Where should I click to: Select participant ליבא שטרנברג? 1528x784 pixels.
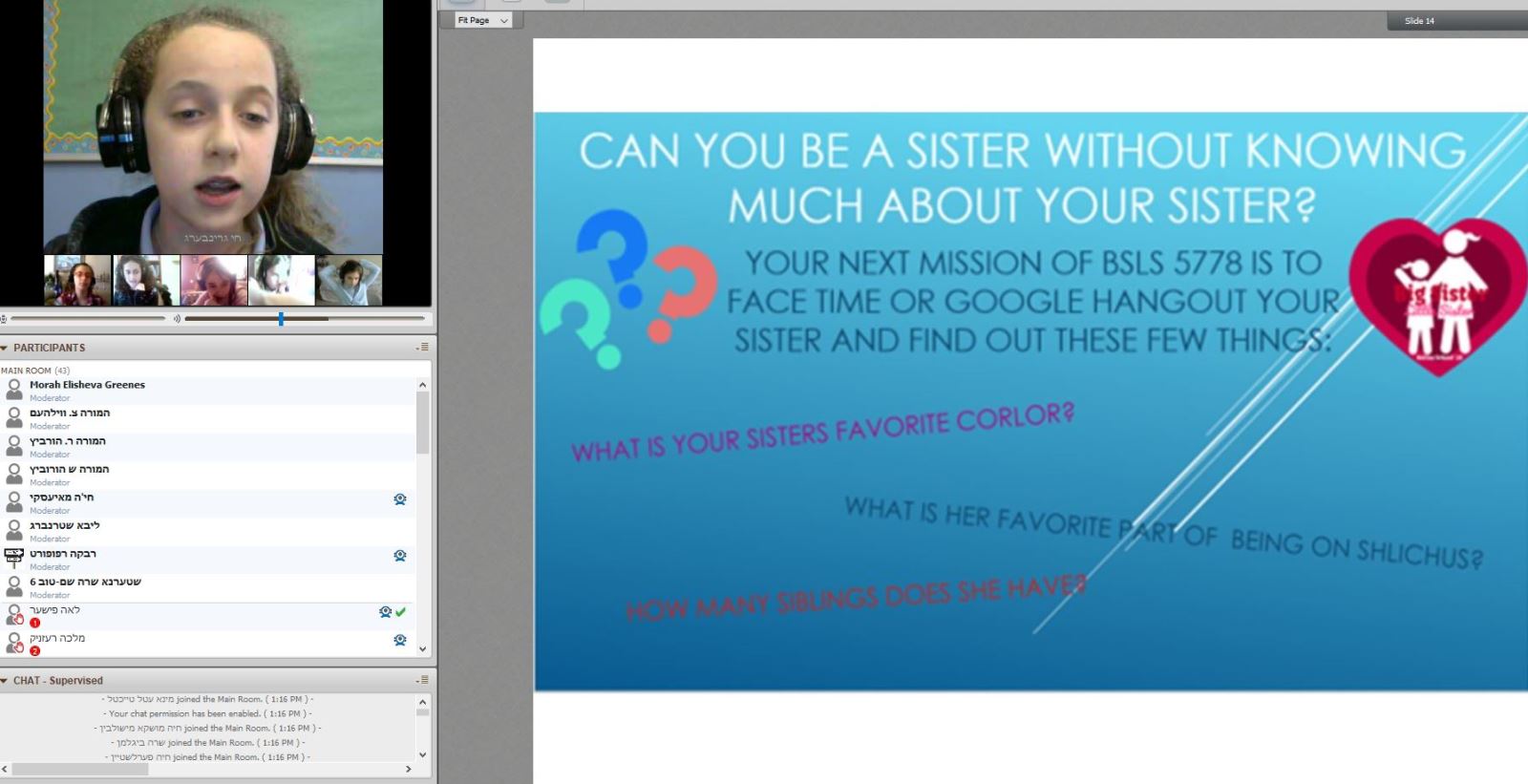[x=208, y=532]
